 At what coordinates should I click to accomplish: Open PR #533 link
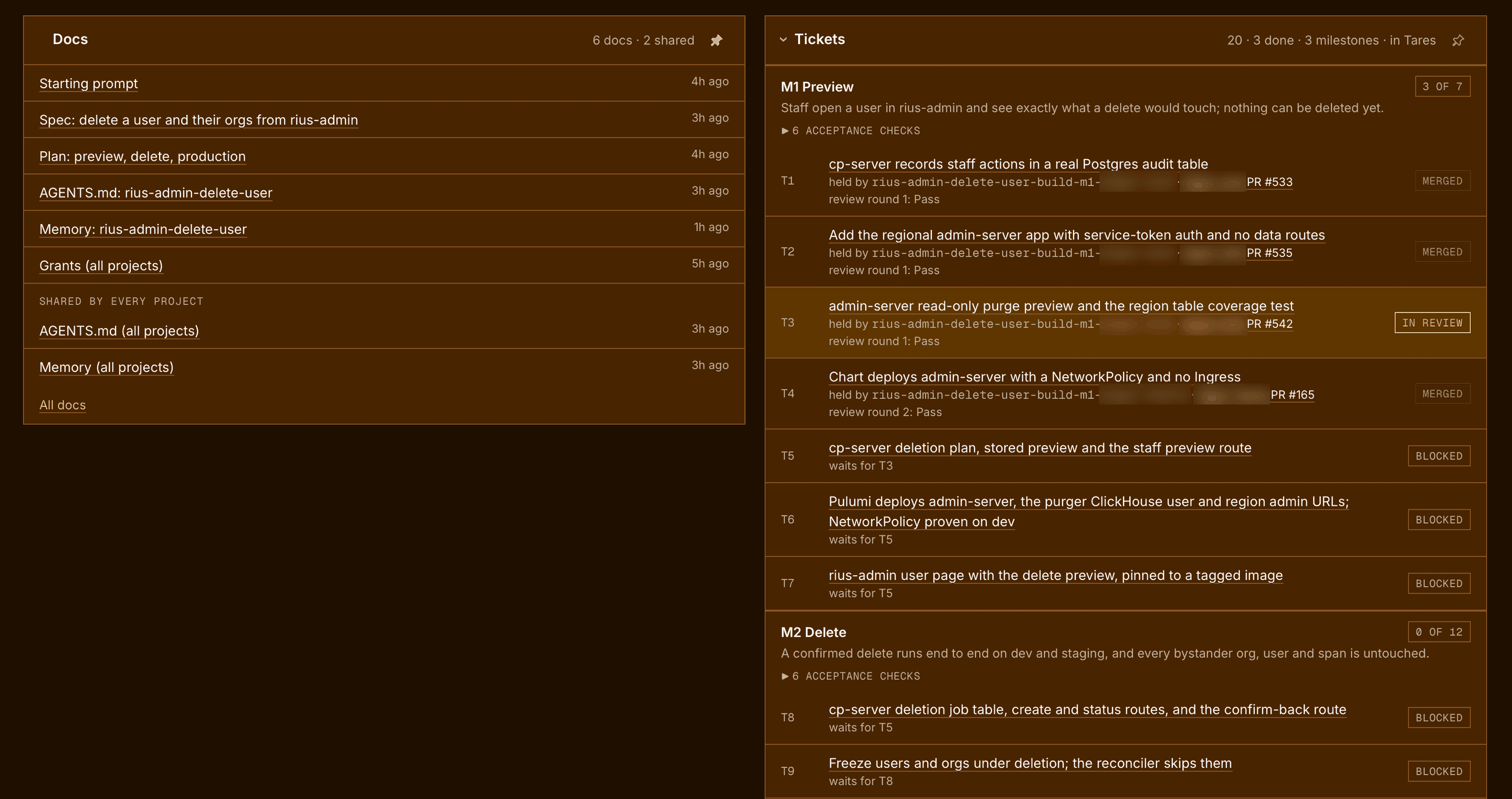1269,182
